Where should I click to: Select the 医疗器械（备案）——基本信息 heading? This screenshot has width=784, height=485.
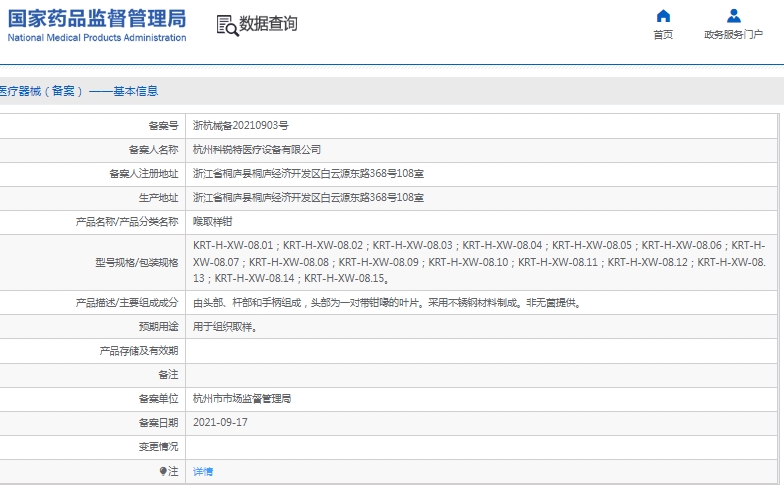(x=79, y=91)
